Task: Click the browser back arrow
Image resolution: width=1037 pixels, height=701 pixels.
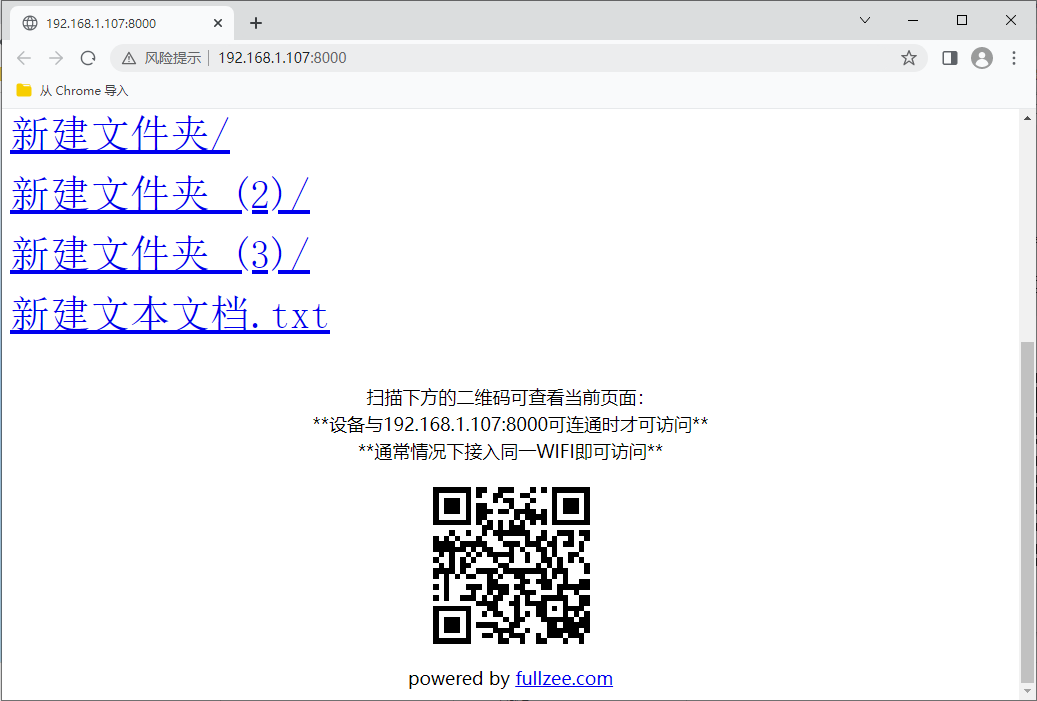Action: [x=24, y=58]
